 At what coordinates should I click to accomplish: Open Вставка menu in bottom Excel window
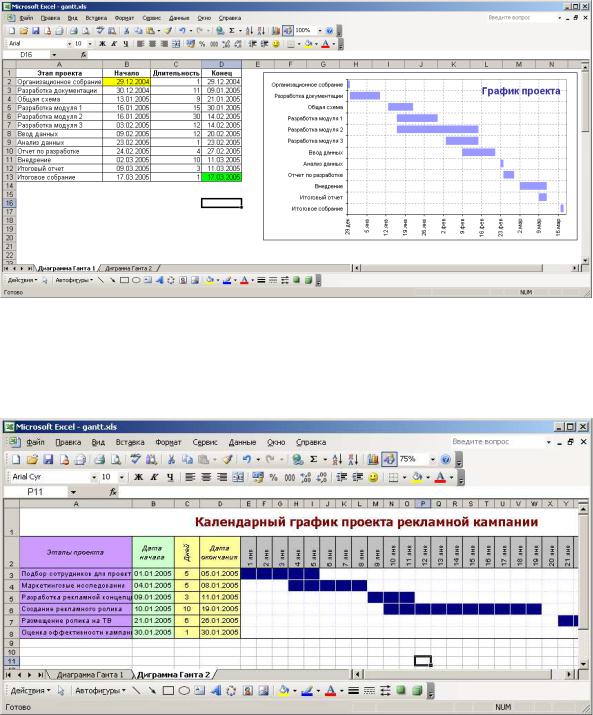(130, 442)
